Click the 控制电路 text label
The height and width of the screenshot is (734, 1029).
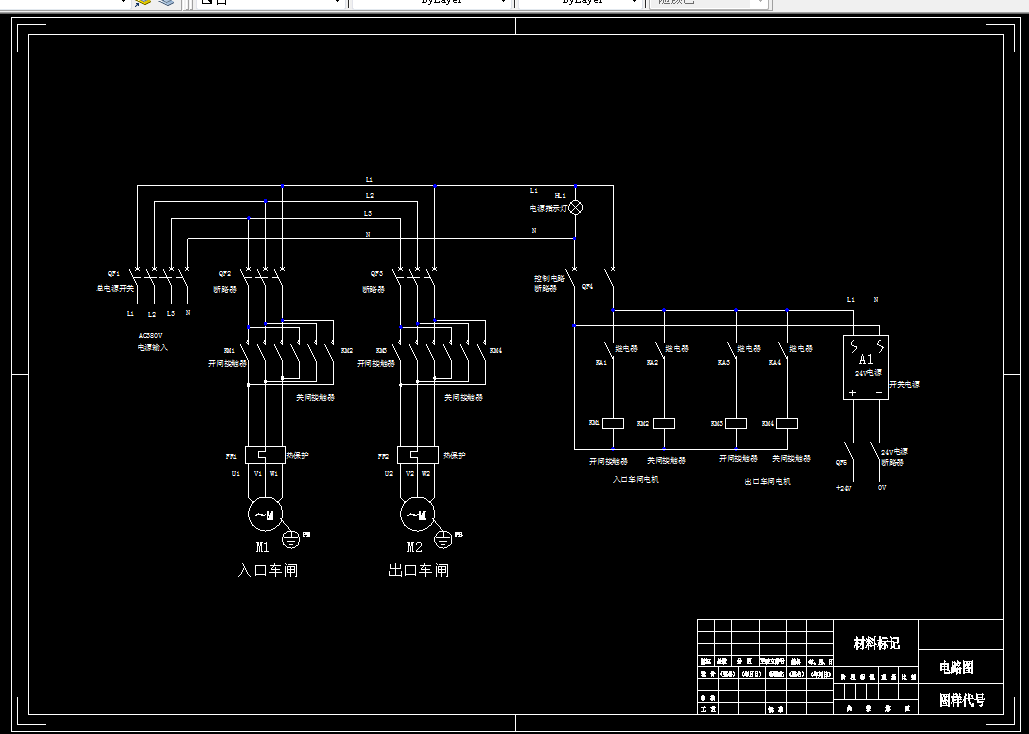pos(549,278)
